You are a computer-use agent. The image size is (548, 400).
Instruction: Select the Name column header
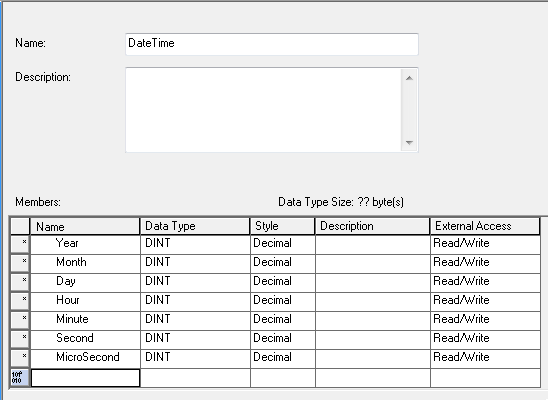pos(85,226)
